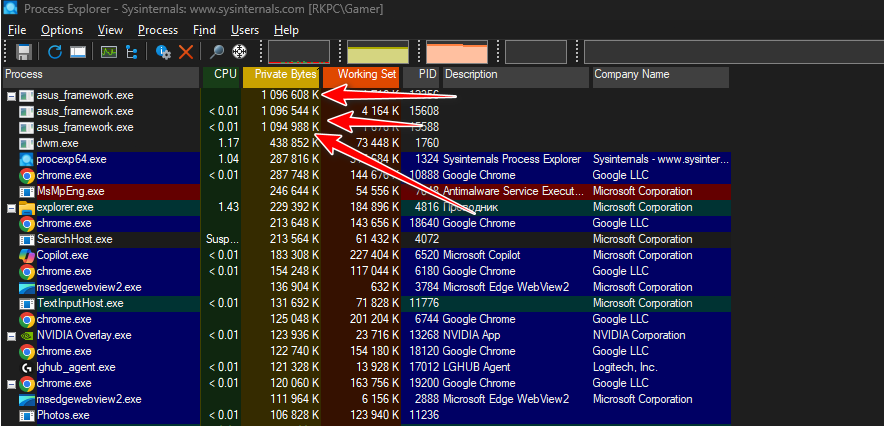This screenshot has width=884, height=426.
Task: Click the Sysinternals Process Explorer description
Action: point(512,159)
